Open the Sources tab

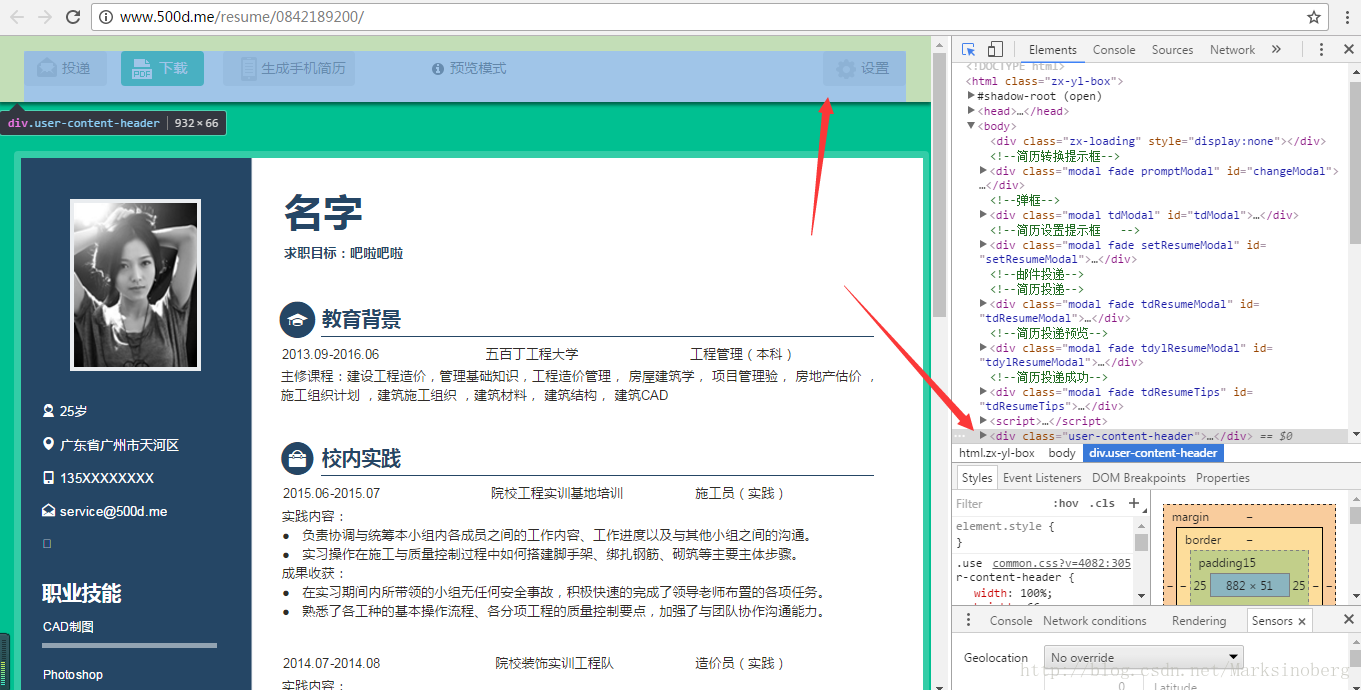[1172, 50]
